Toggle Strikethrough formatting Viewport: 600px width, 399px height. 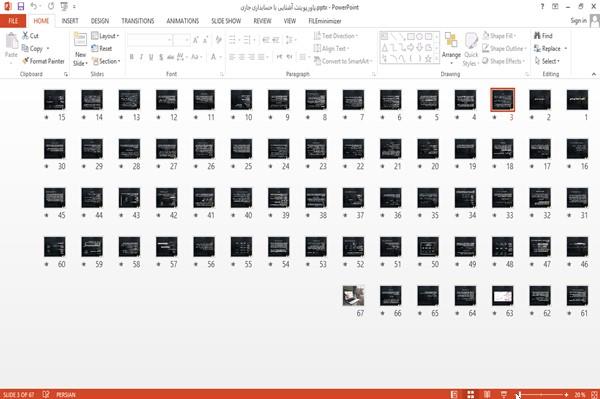[170, 57]
